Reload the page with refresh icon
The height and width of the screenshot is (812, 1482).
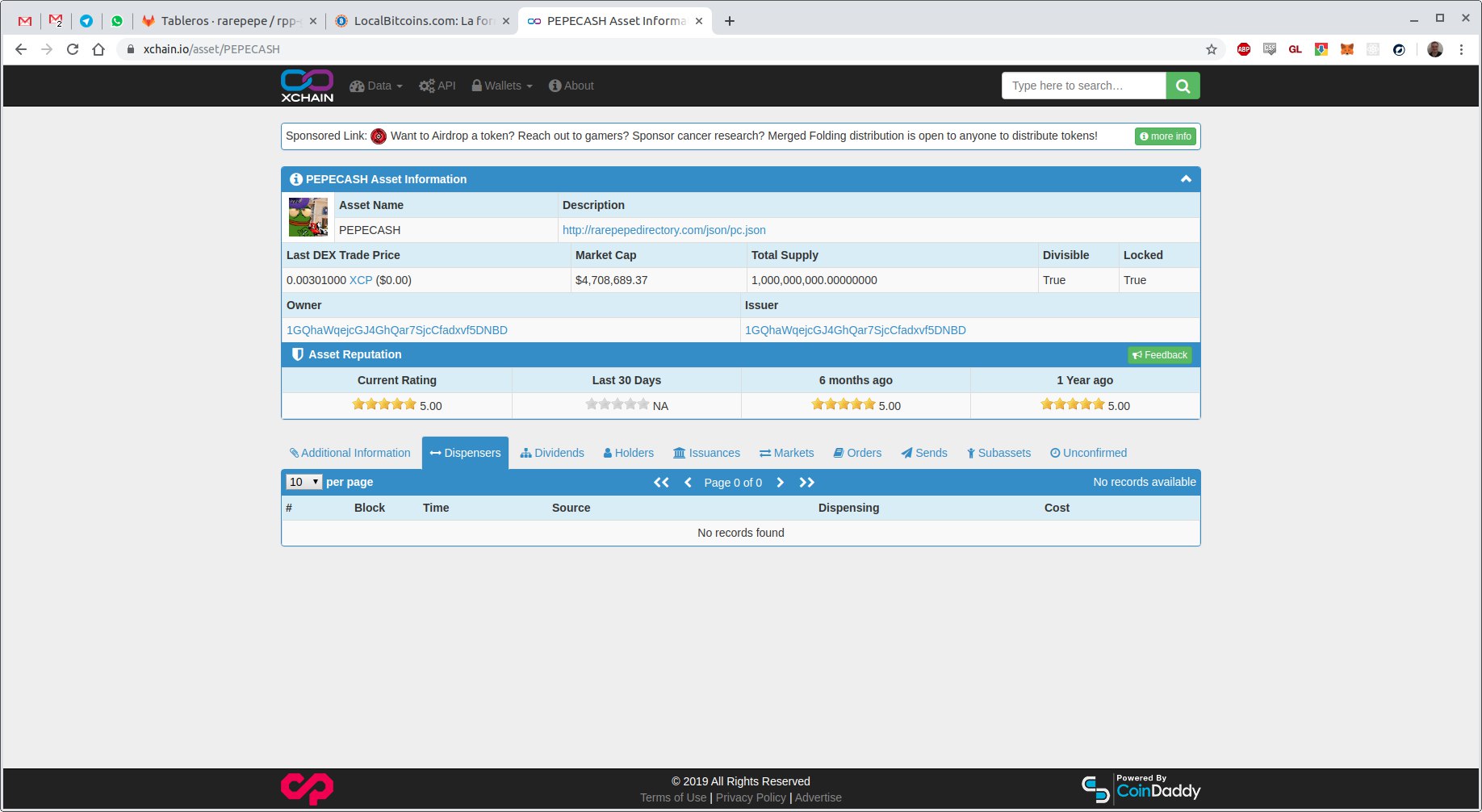(x=73, y=49)
